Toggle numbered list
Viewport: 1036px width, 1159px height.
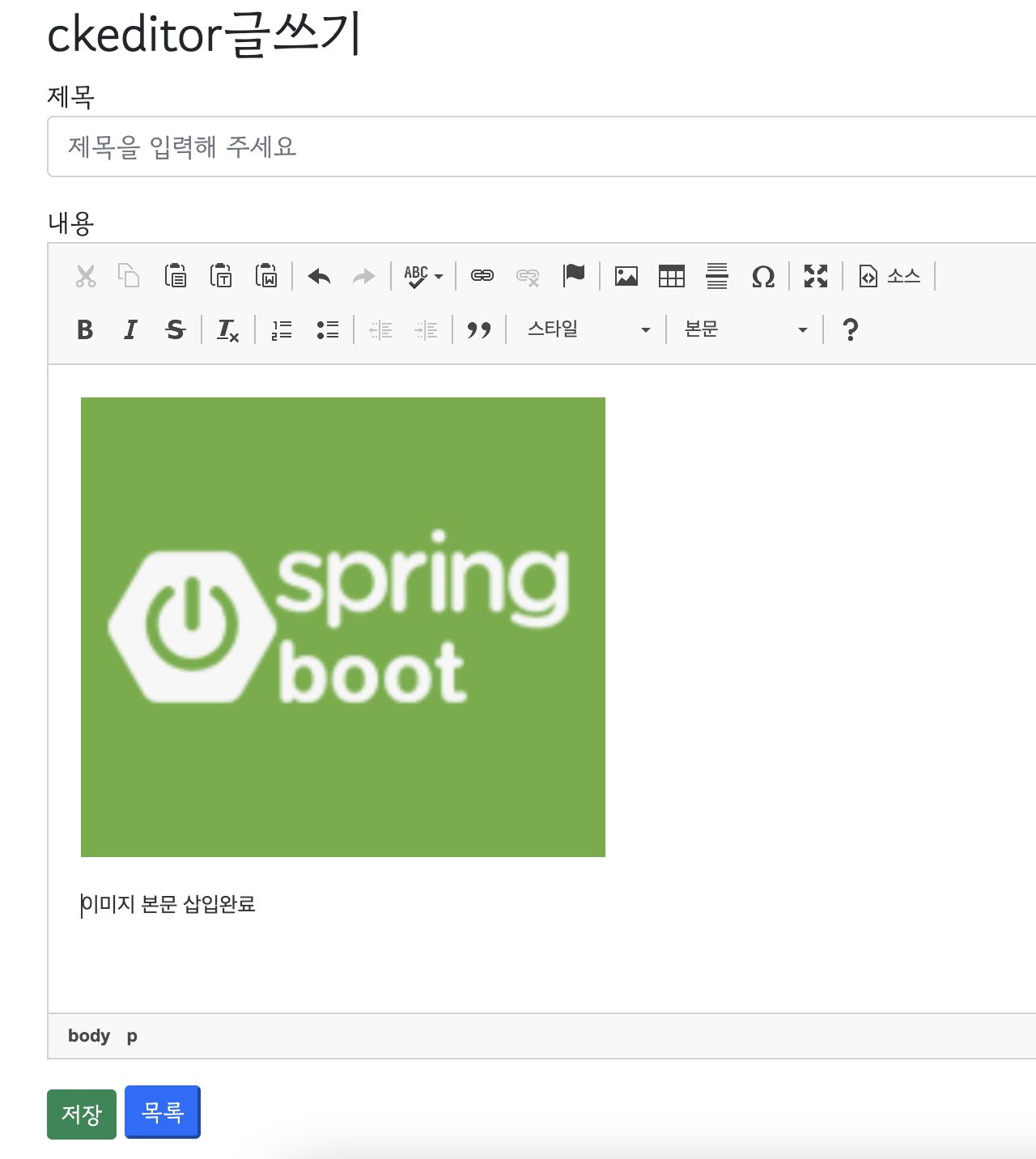[x=282, y=329]
